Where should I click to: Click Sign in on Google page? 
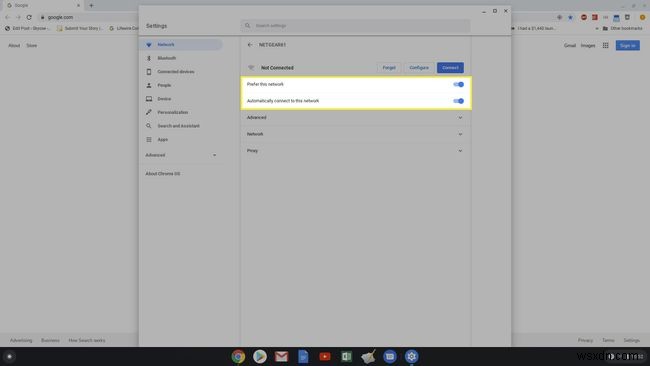pos(628,45)
